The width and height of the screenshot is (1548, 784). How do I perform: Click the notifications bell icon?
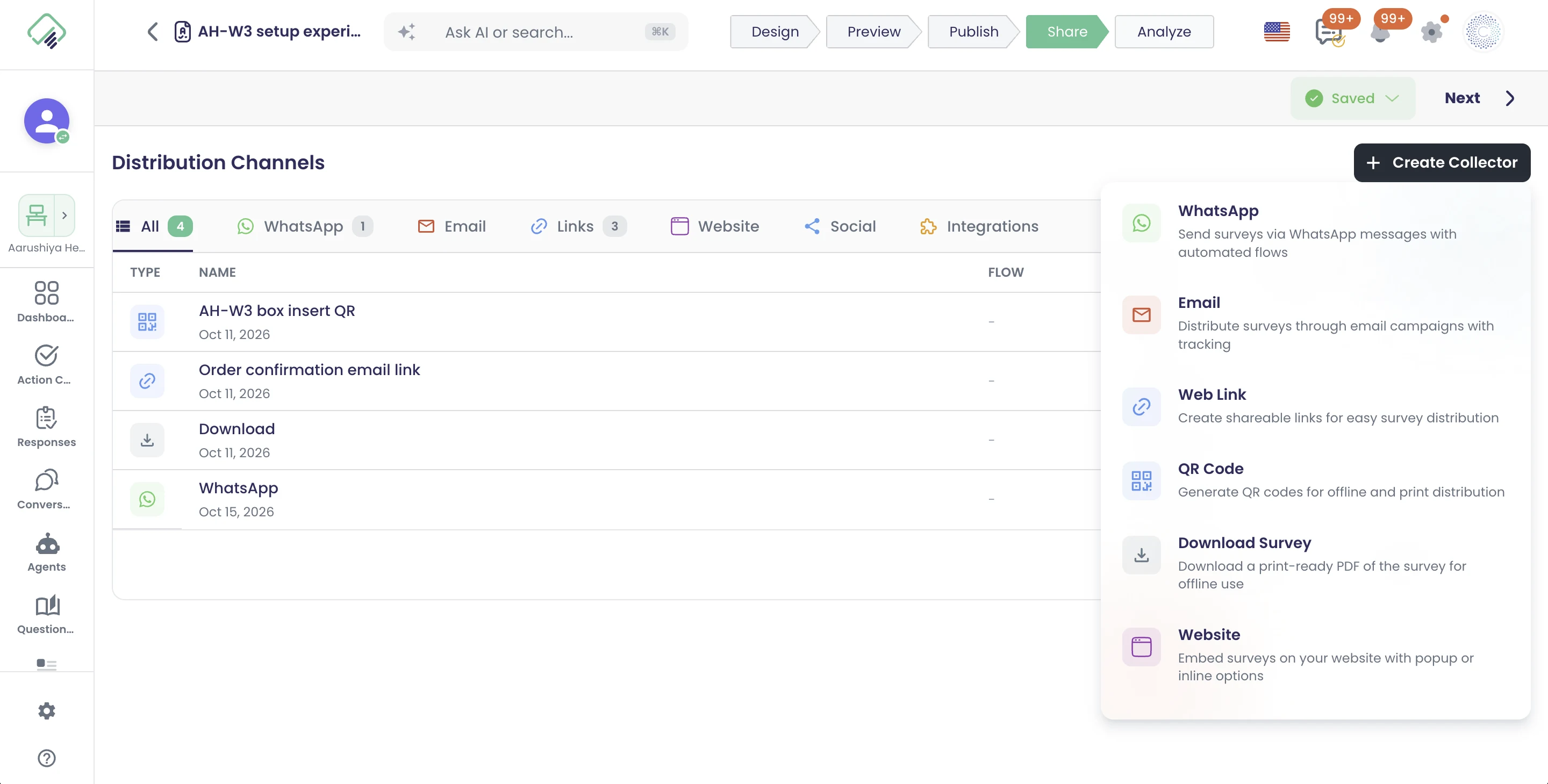tap(1380, 31)
